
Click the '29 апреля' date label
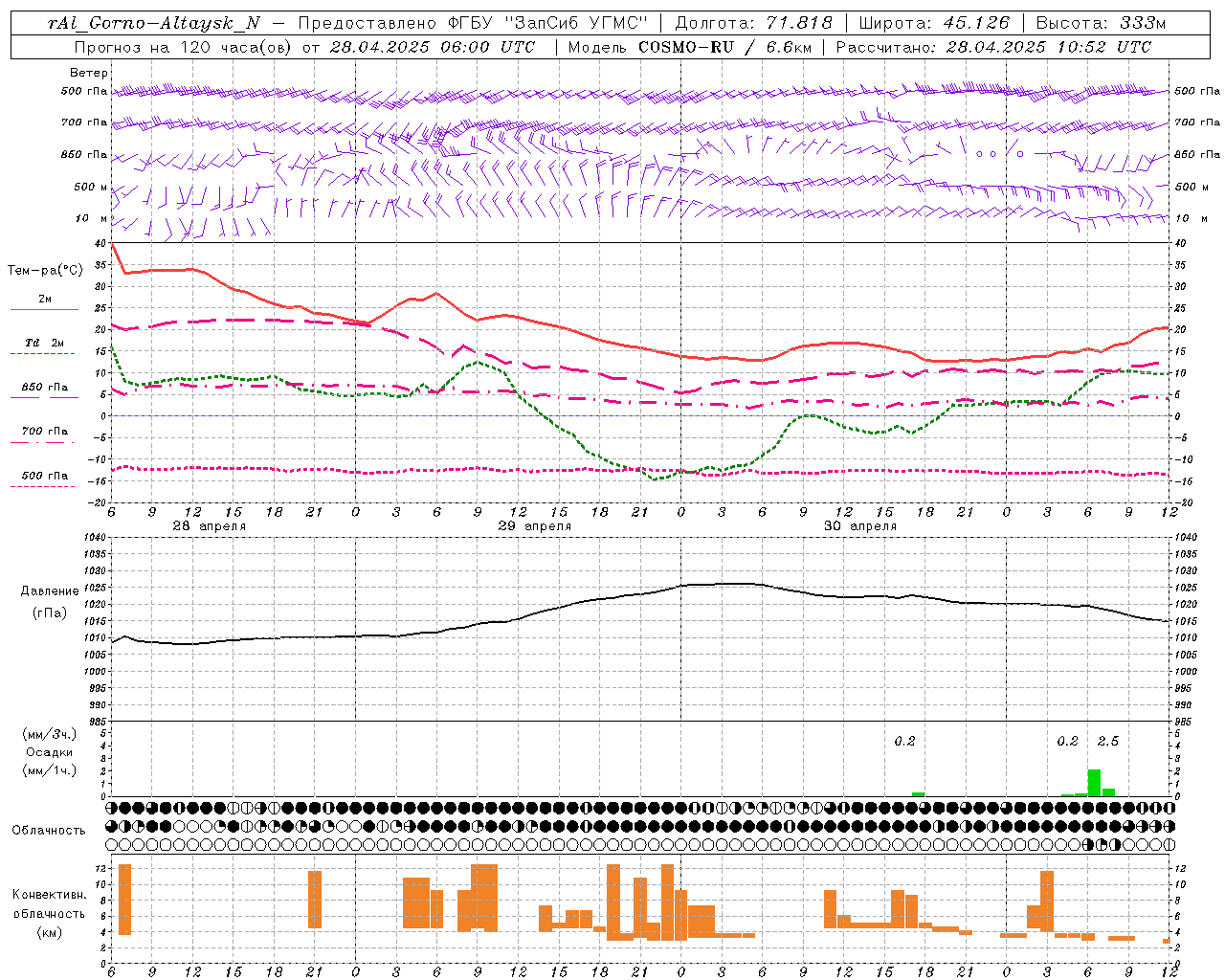pyautogui.click(x=534, y=526)
